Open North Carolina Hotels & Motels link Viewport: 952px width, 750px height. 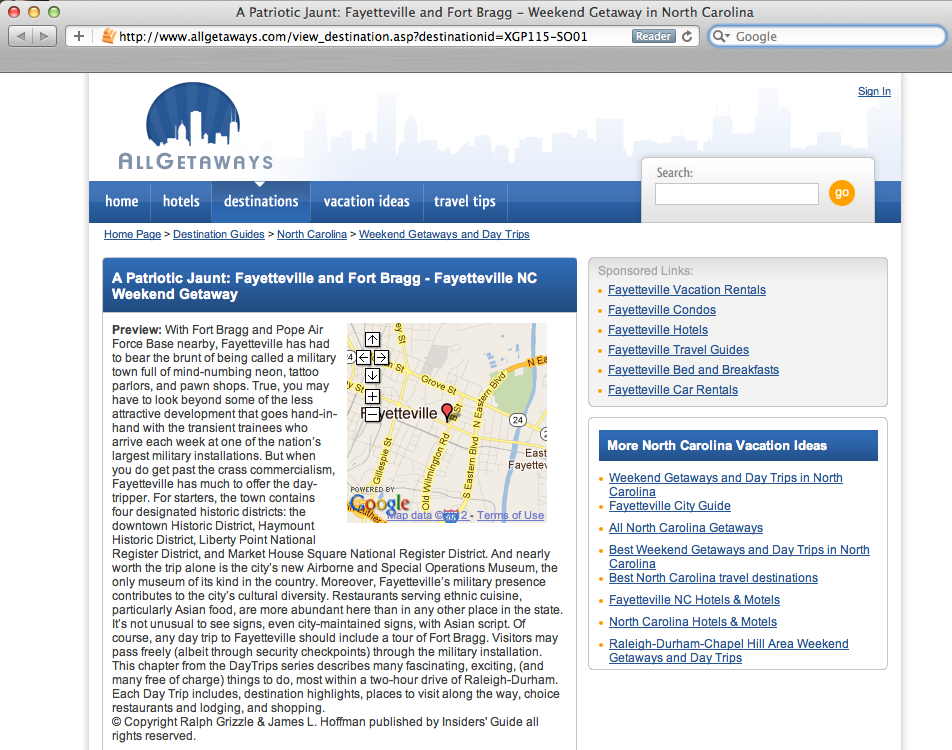tap(693, 622)
